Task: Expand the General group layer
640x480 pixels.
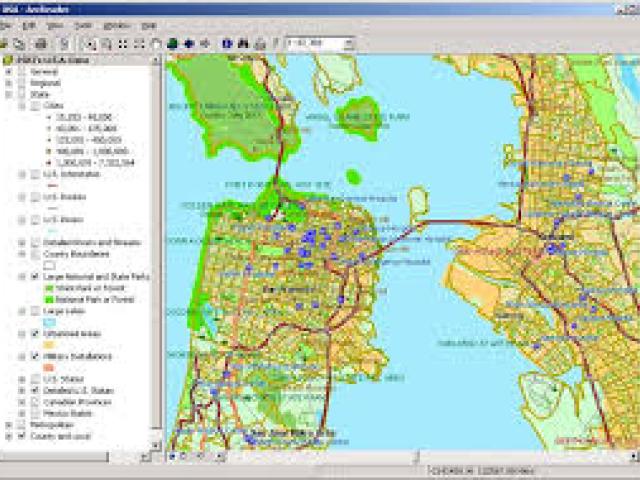Action: [x=8, y=72]
